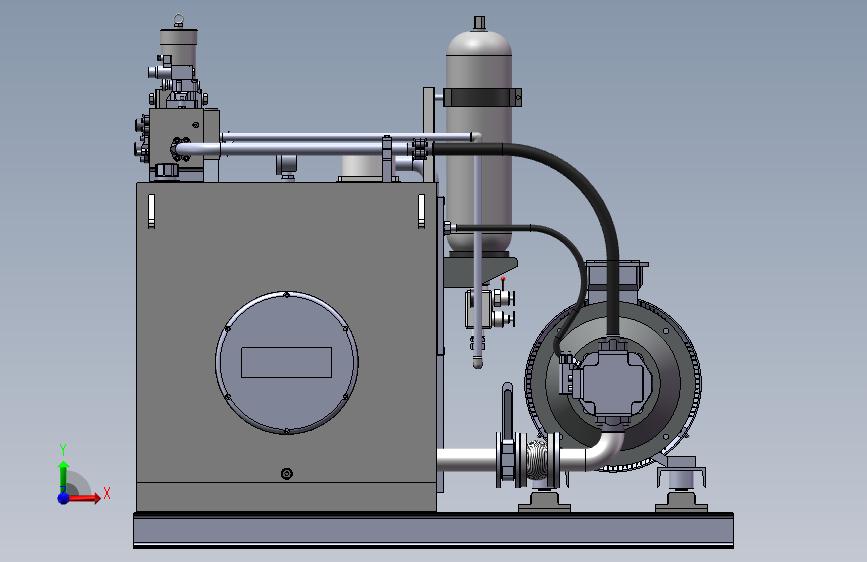The height and width of the screenshot is (562, 867).
Task: Select the round inspection cover on tank
Action: point(286,363)
